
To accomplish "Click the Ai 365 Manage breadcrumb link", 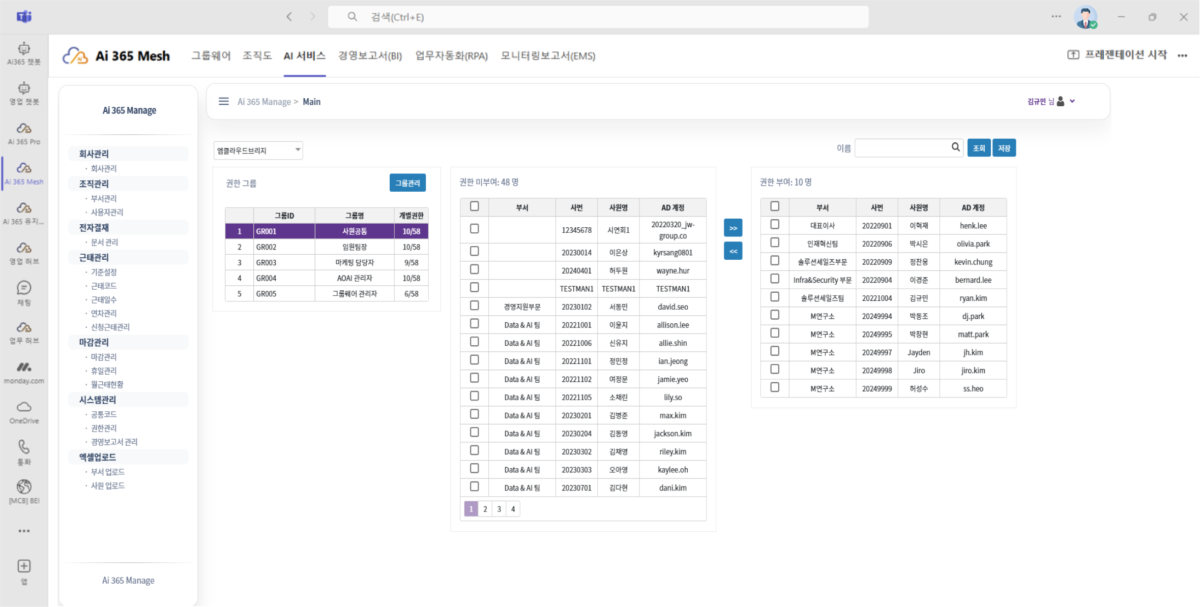I will (264, 102).
